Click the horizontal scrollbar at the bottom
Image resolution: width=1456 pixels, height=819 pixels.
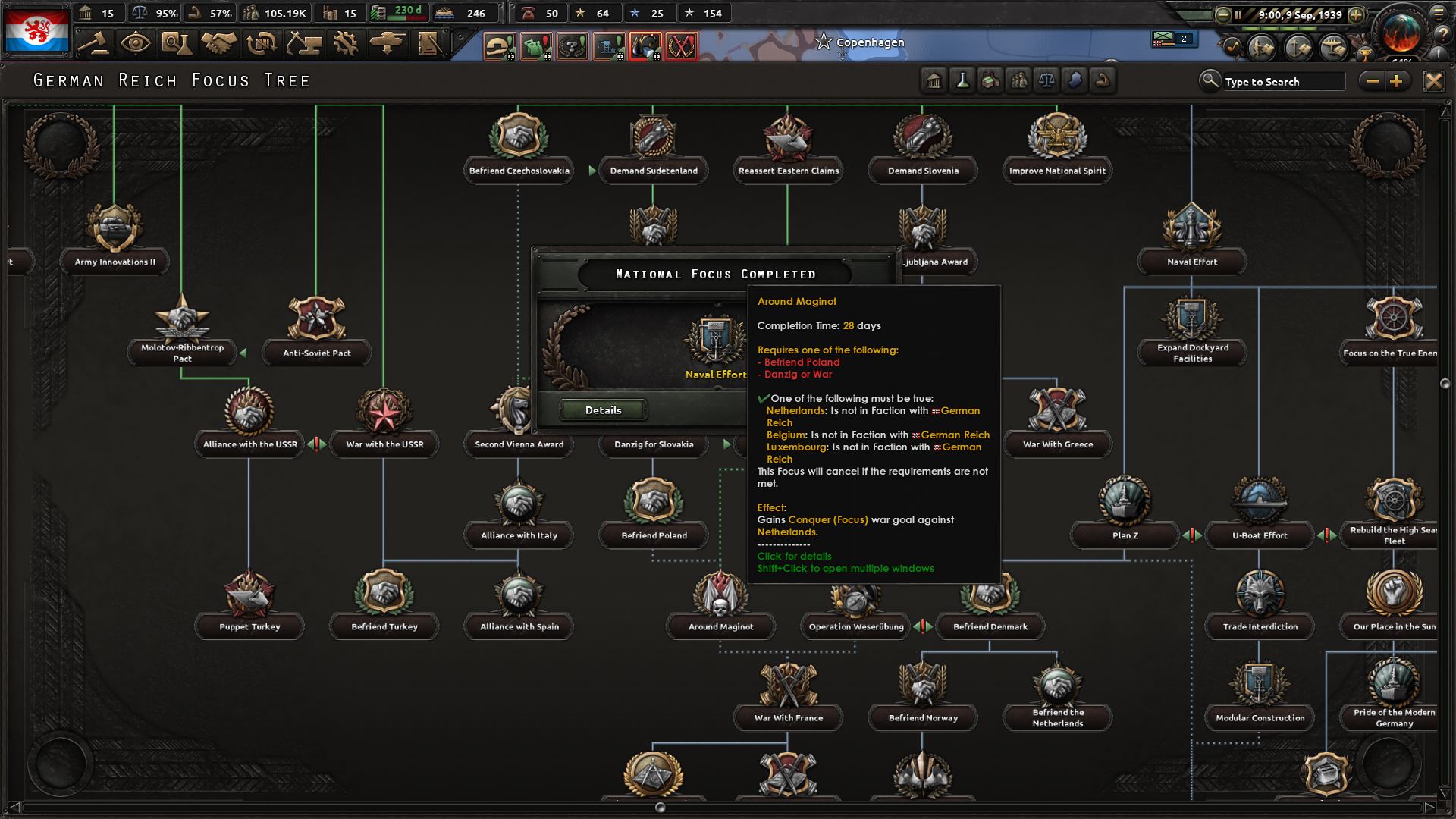[x=660, y=808]
